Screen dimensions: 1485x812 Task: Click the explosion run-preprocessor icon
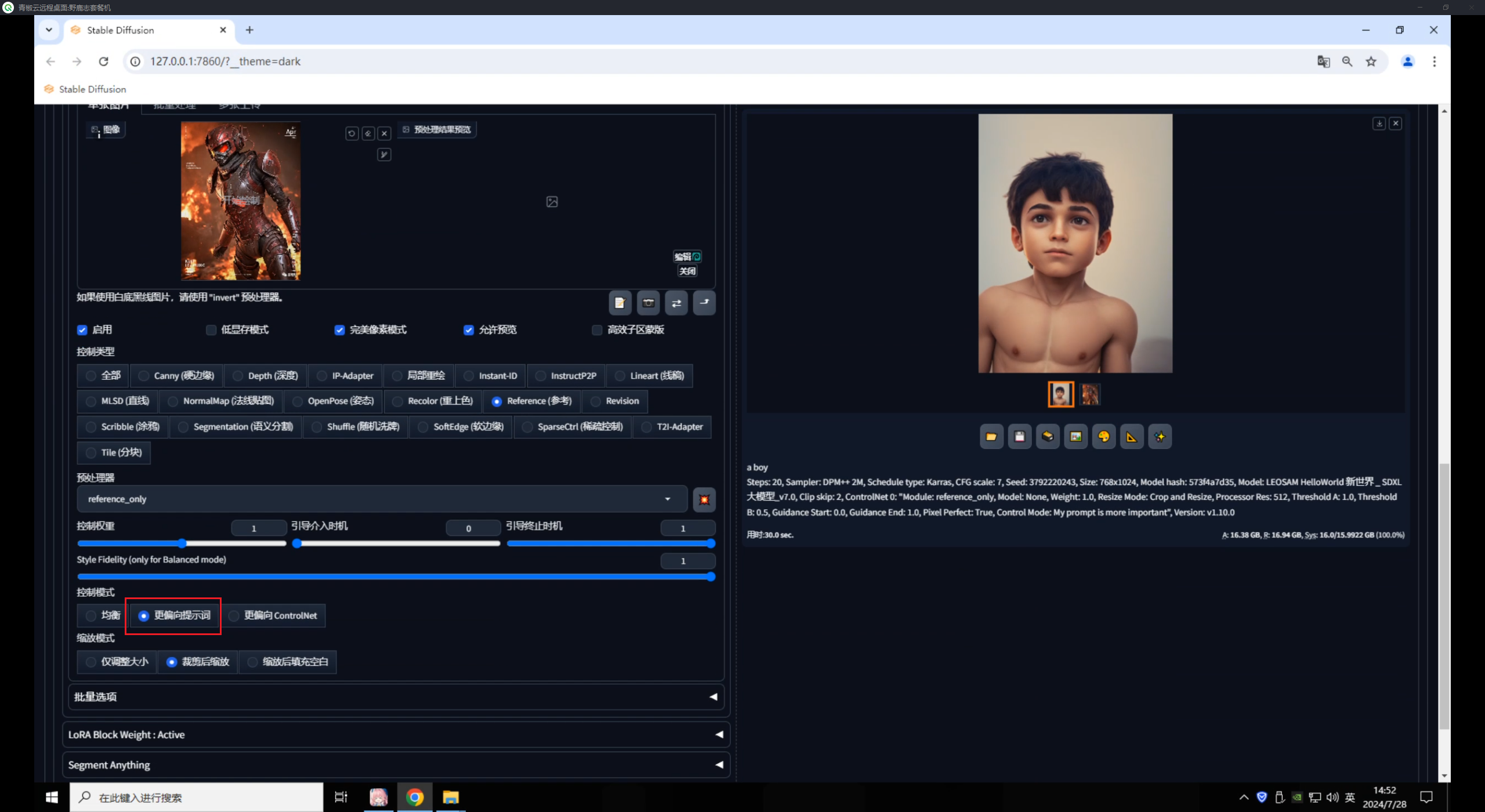click(x=704, y=499)
